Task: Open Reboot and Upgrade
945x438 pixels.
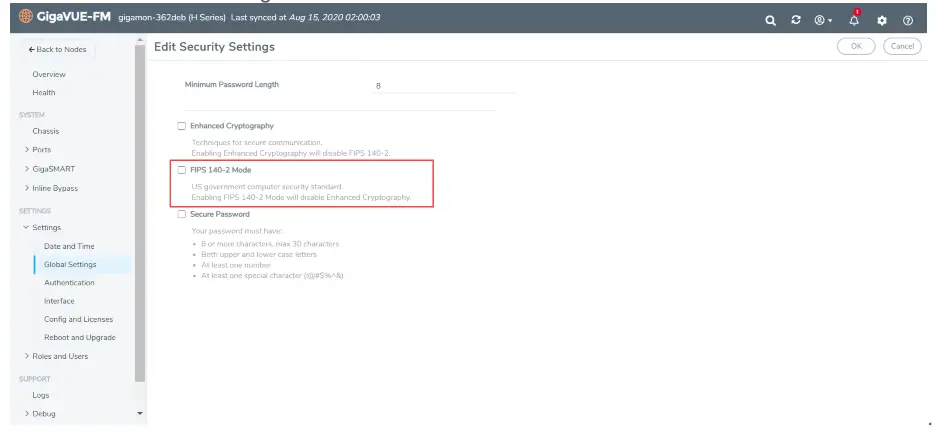Action: (80, 337)
